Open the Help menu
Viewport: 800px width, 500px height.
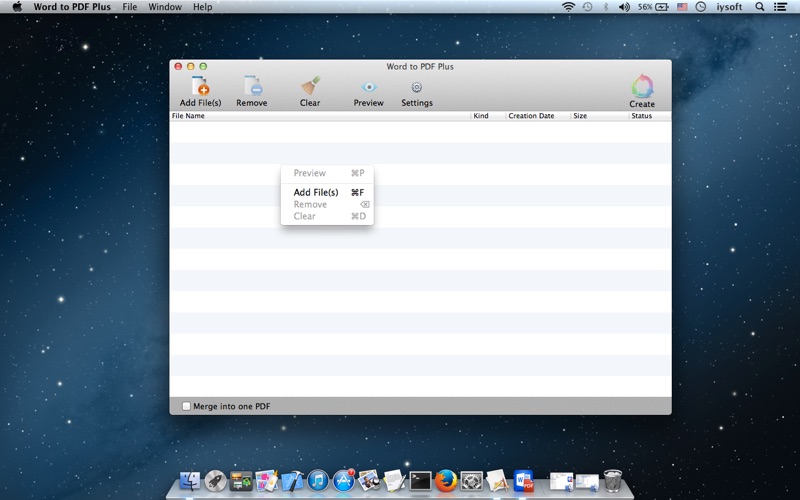[203, 7]
